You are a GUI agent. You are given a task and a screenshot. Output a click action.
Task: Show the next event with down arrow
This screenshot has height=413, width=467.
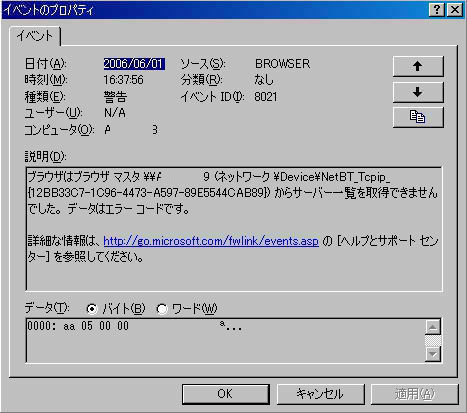tap(418, 92)
